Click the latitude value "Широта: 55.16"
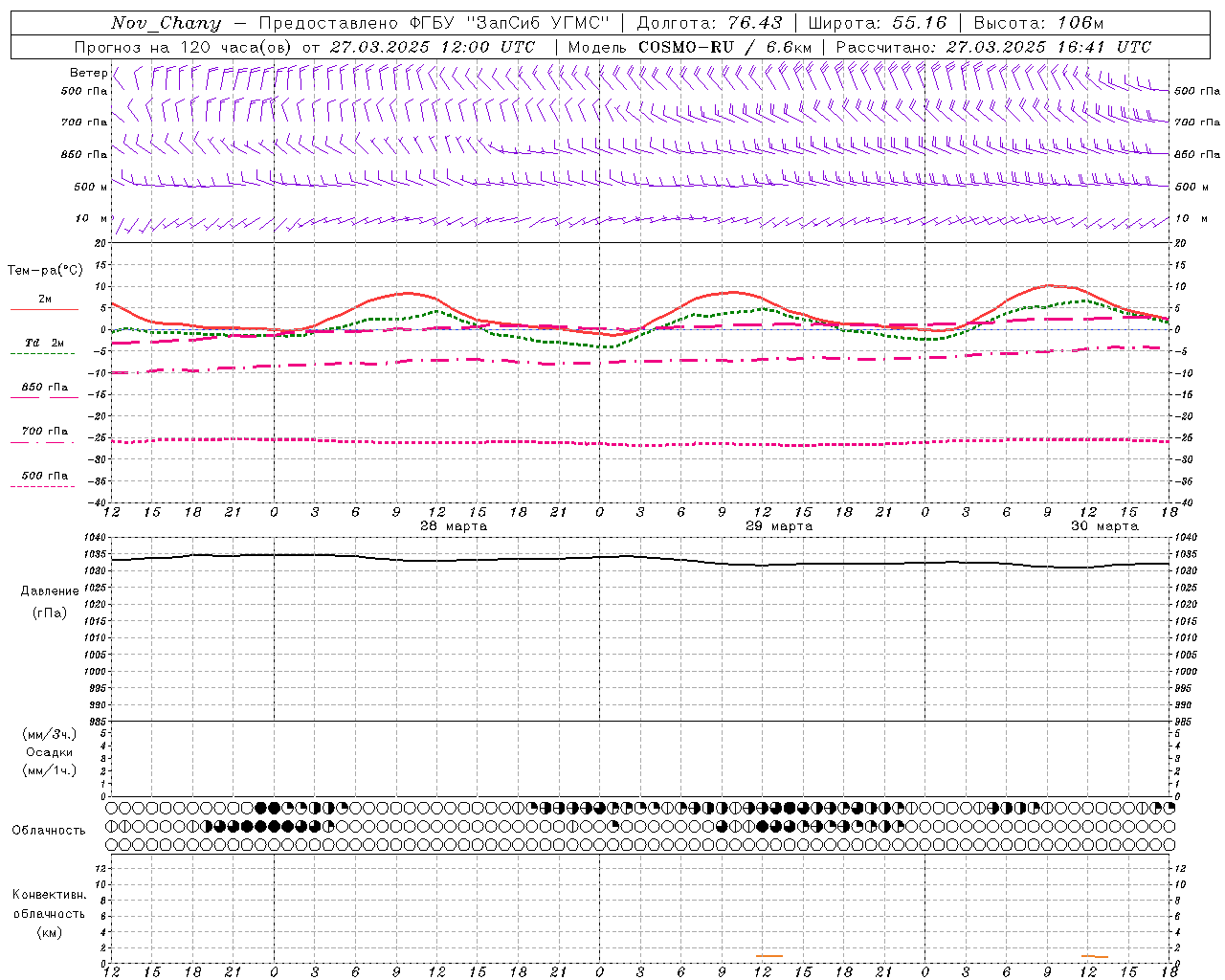 [x=878, y=23]
